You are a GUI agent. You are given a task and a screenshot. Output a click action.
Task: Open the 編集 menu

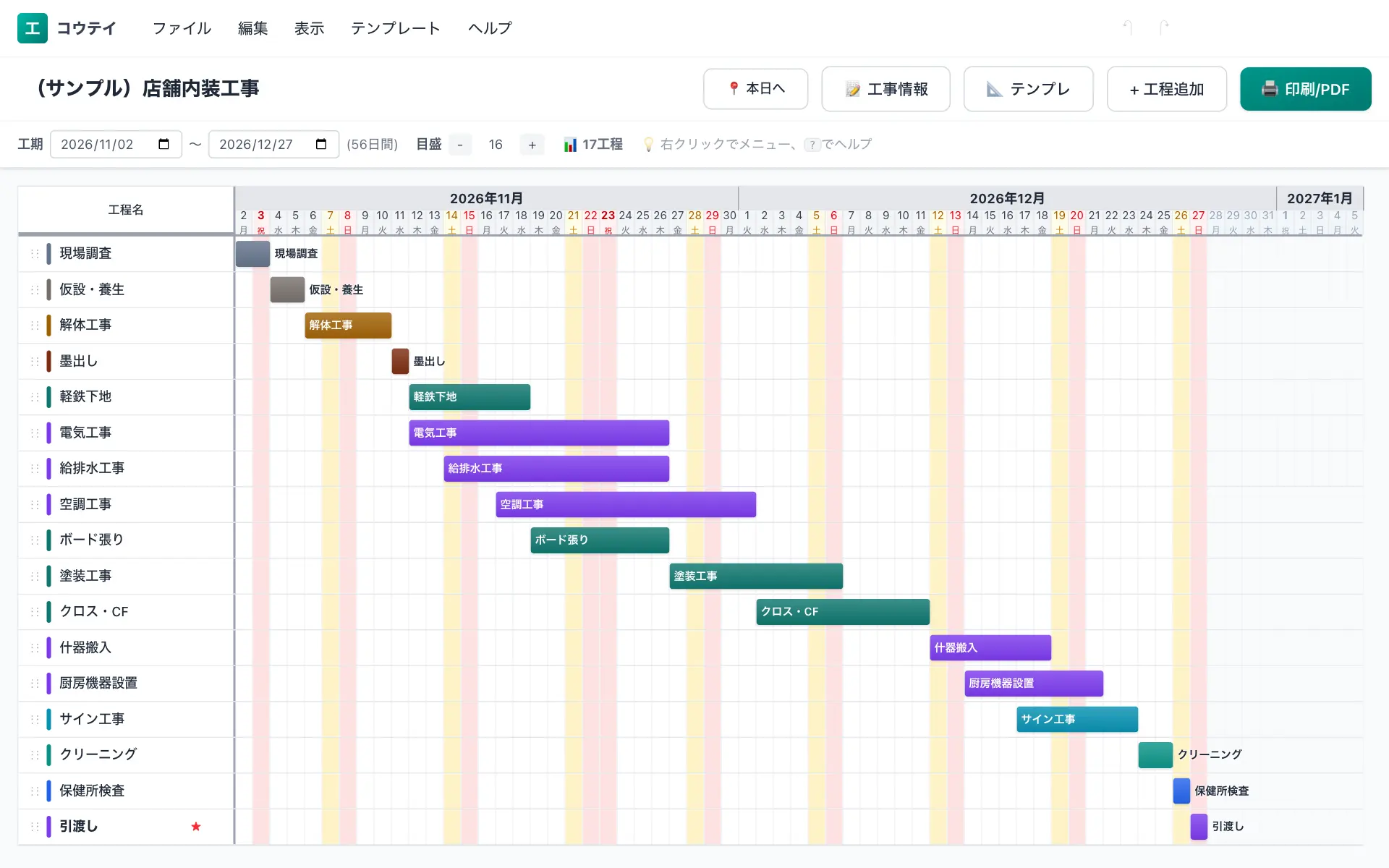(252, 28)
